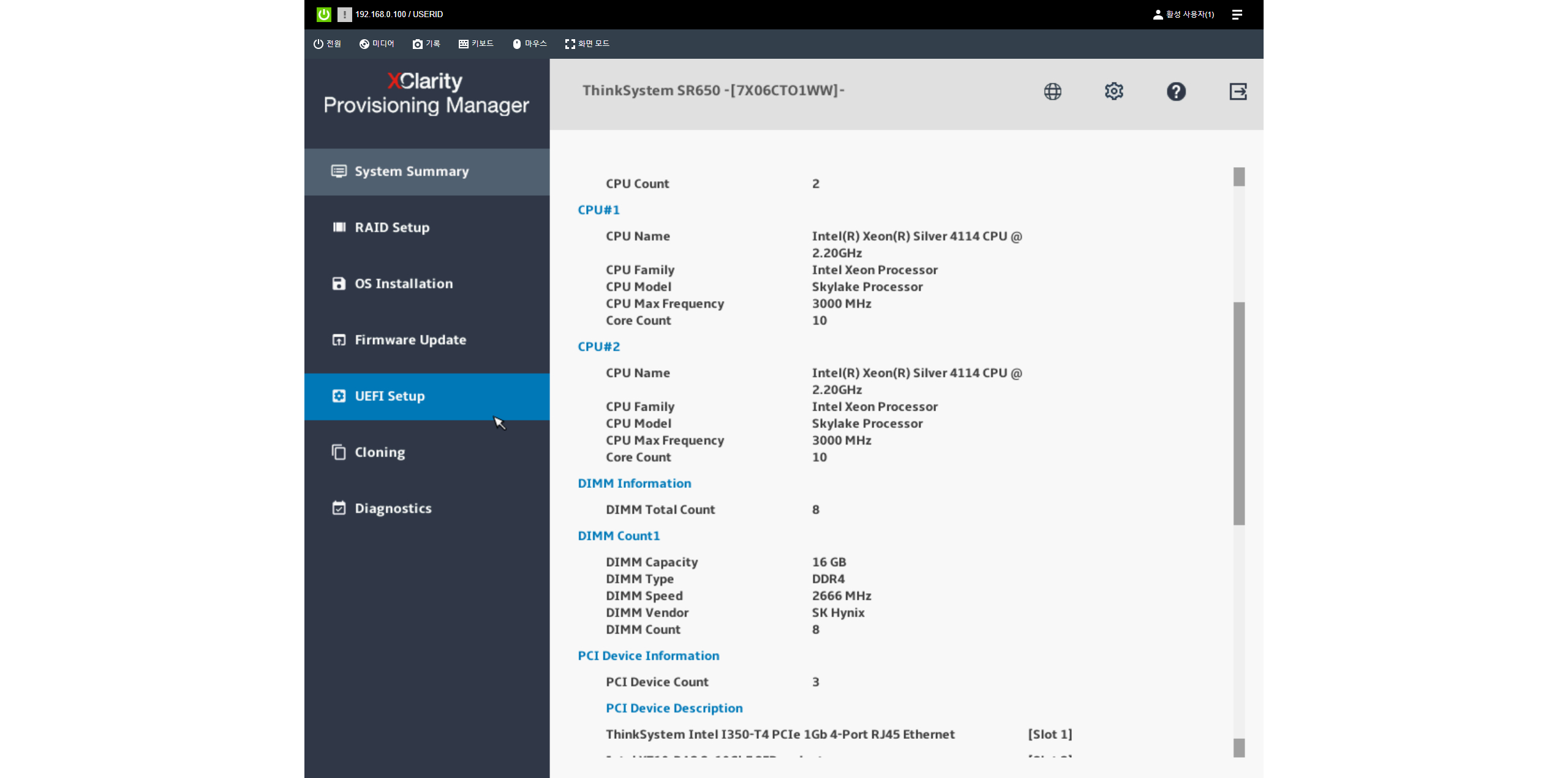
Task: Click the vertical scrollbar thumb
Action: 1238,413
